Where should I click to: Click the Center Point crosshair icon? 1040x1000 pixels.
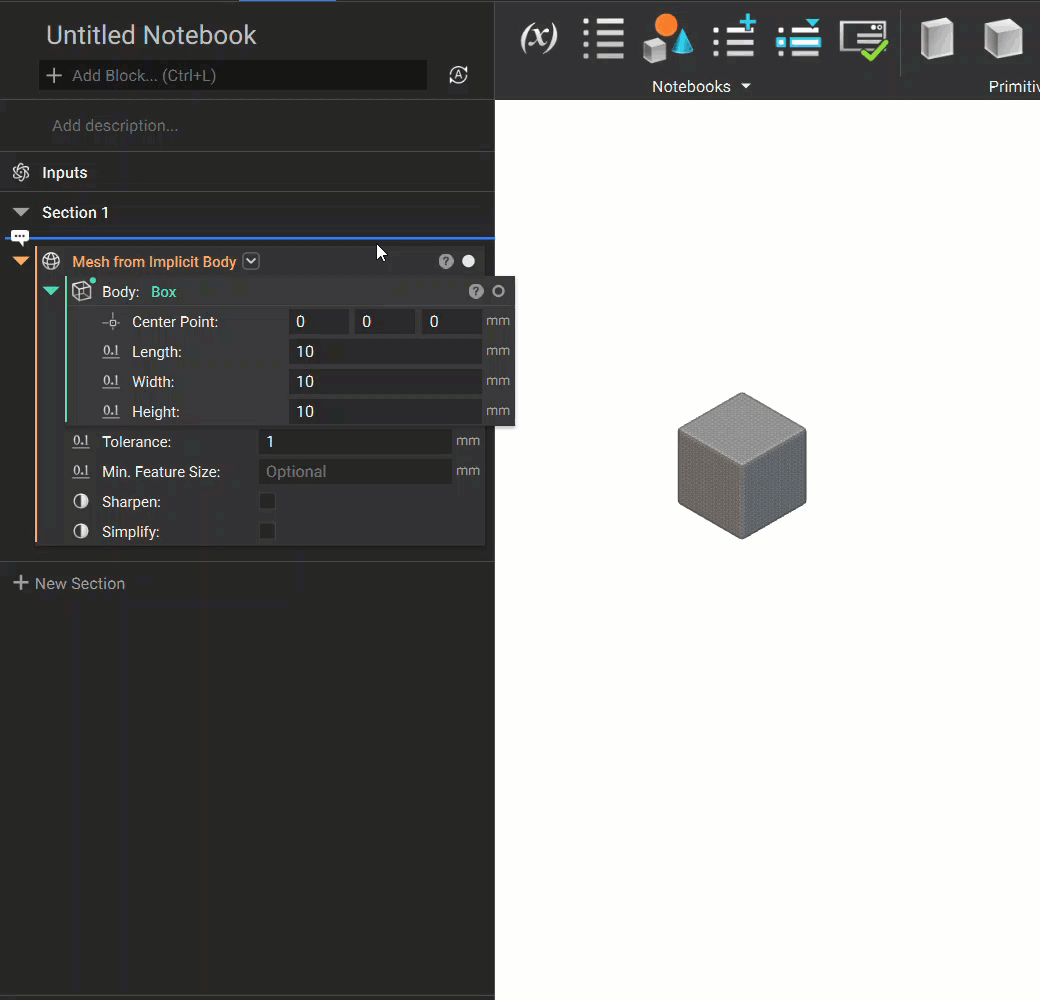[111, 322]
